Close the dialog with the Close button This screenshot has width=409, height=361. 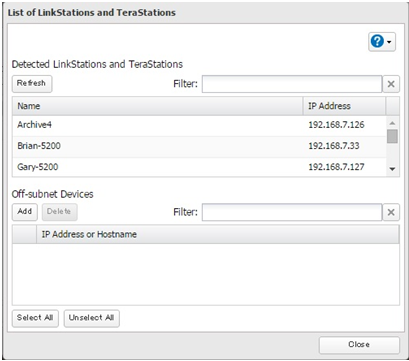[x=359, y=345]
